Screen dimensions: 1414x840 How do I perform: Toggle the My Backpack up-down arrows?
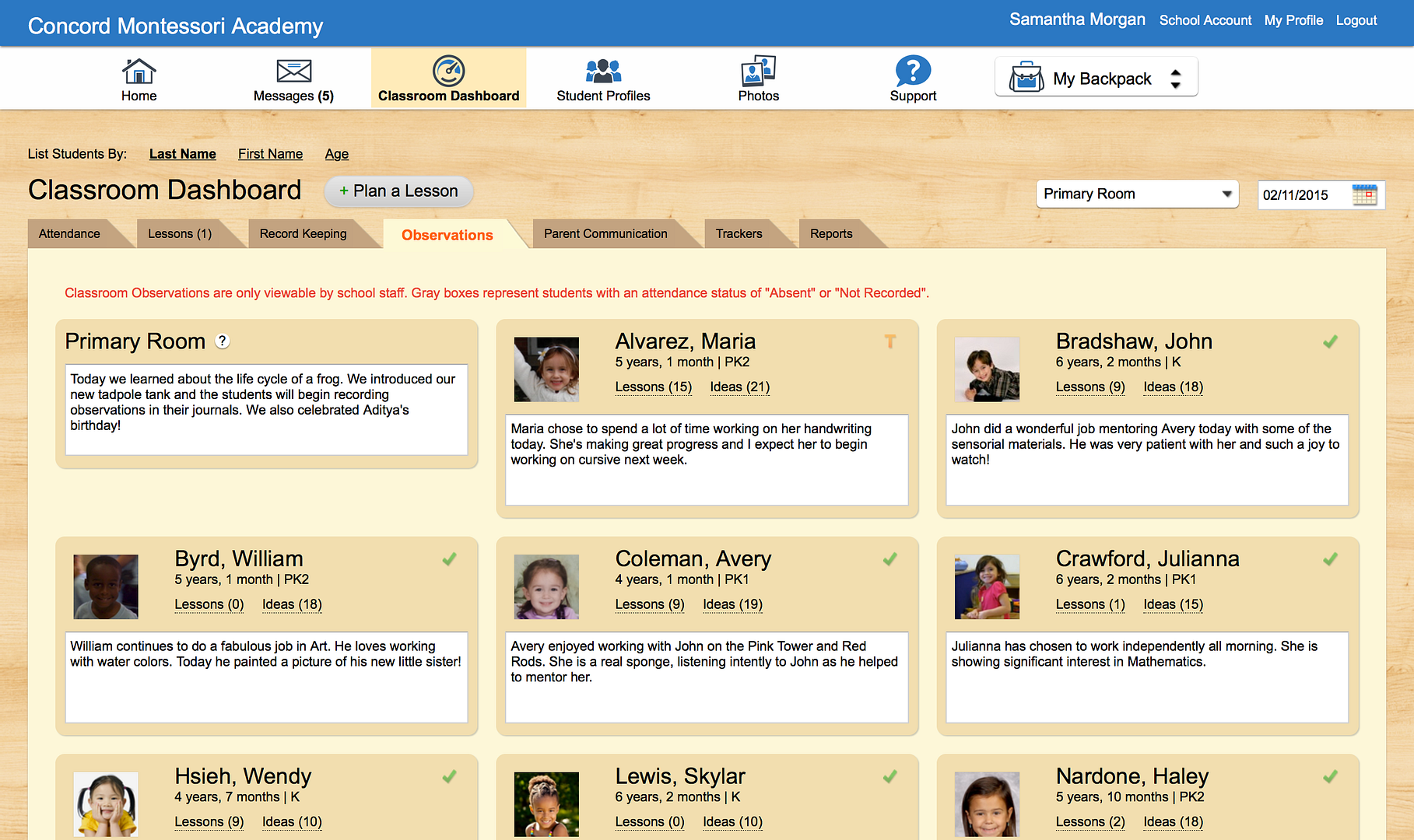tap(1176, 79)
